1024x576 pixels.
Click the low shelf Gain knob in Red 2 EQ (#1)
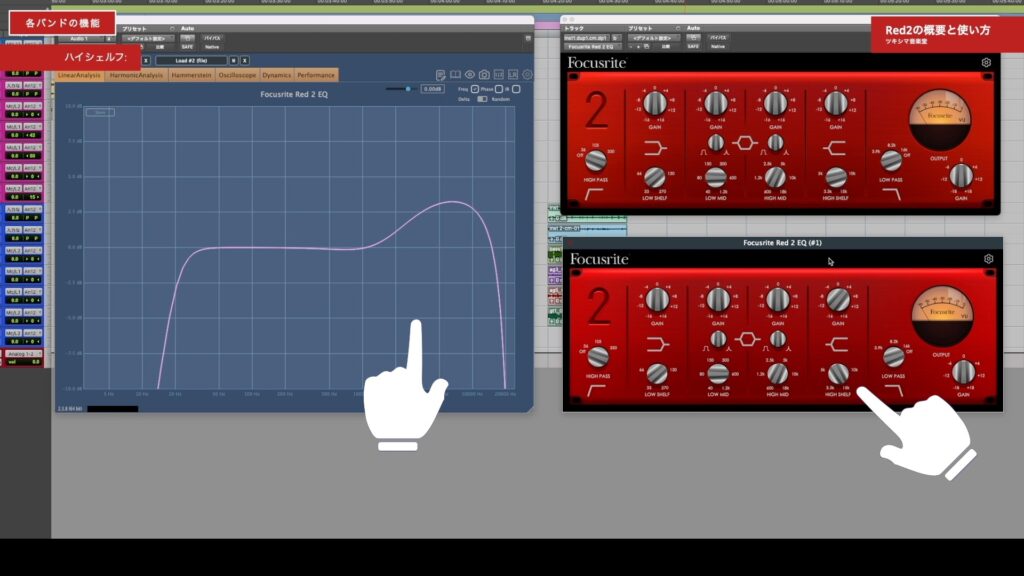[x=658, y=300]
